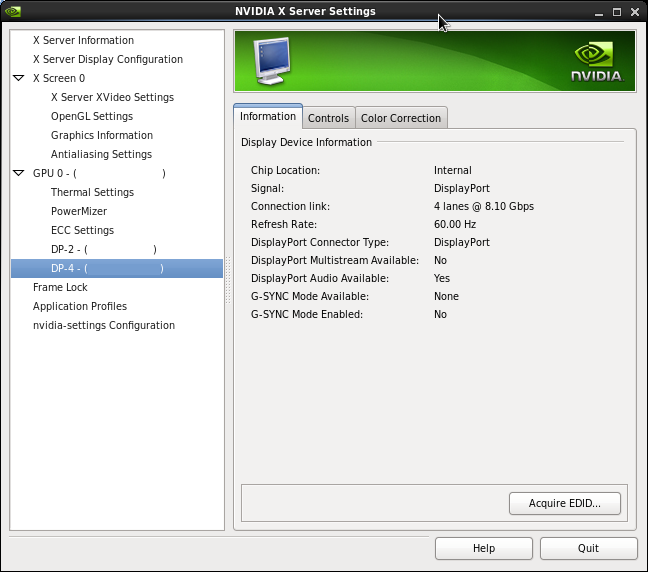Open the Color Correction tab

tap(401, 118)
